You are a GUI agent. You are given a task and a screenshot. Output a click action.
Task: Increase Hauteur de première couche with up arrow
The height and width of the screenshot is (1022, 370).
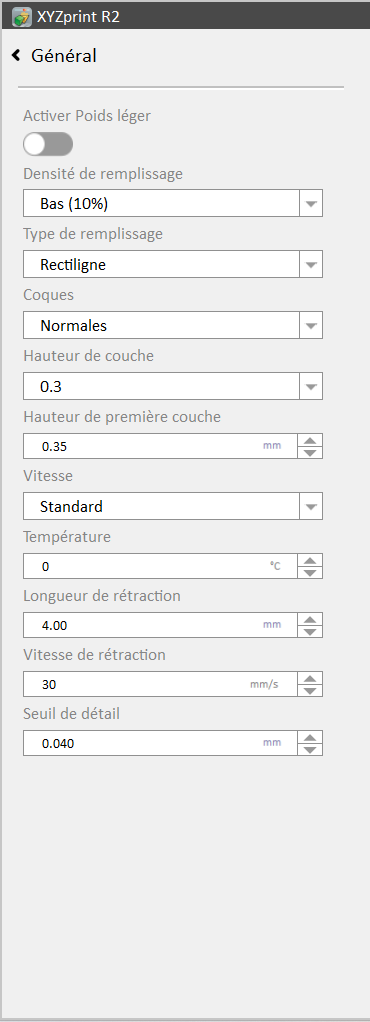click(x=310, y=440)
